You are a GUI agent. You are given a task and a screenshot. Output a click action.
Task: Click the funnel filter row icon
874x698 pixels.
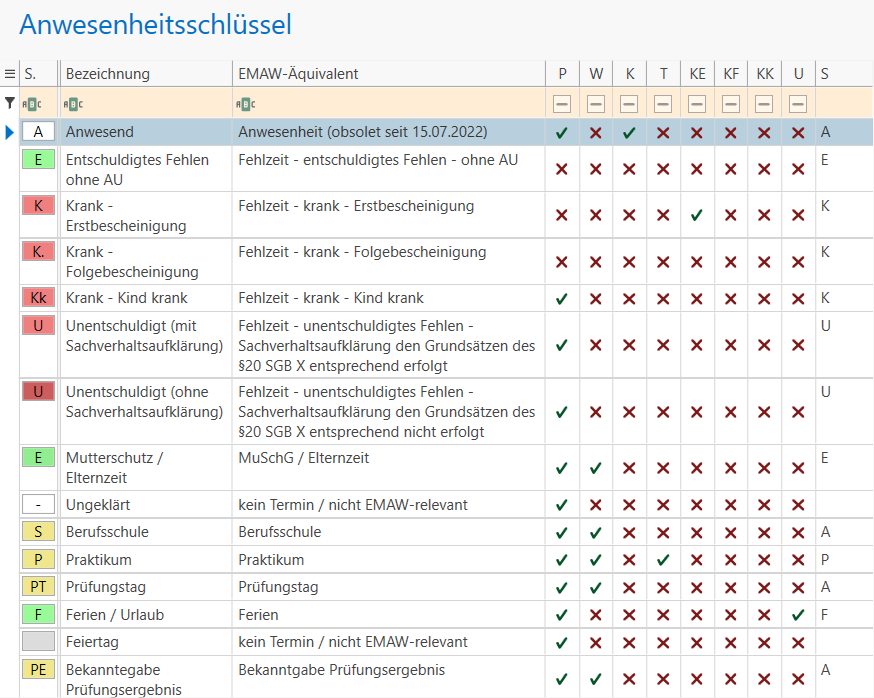(x=10, y=103)
